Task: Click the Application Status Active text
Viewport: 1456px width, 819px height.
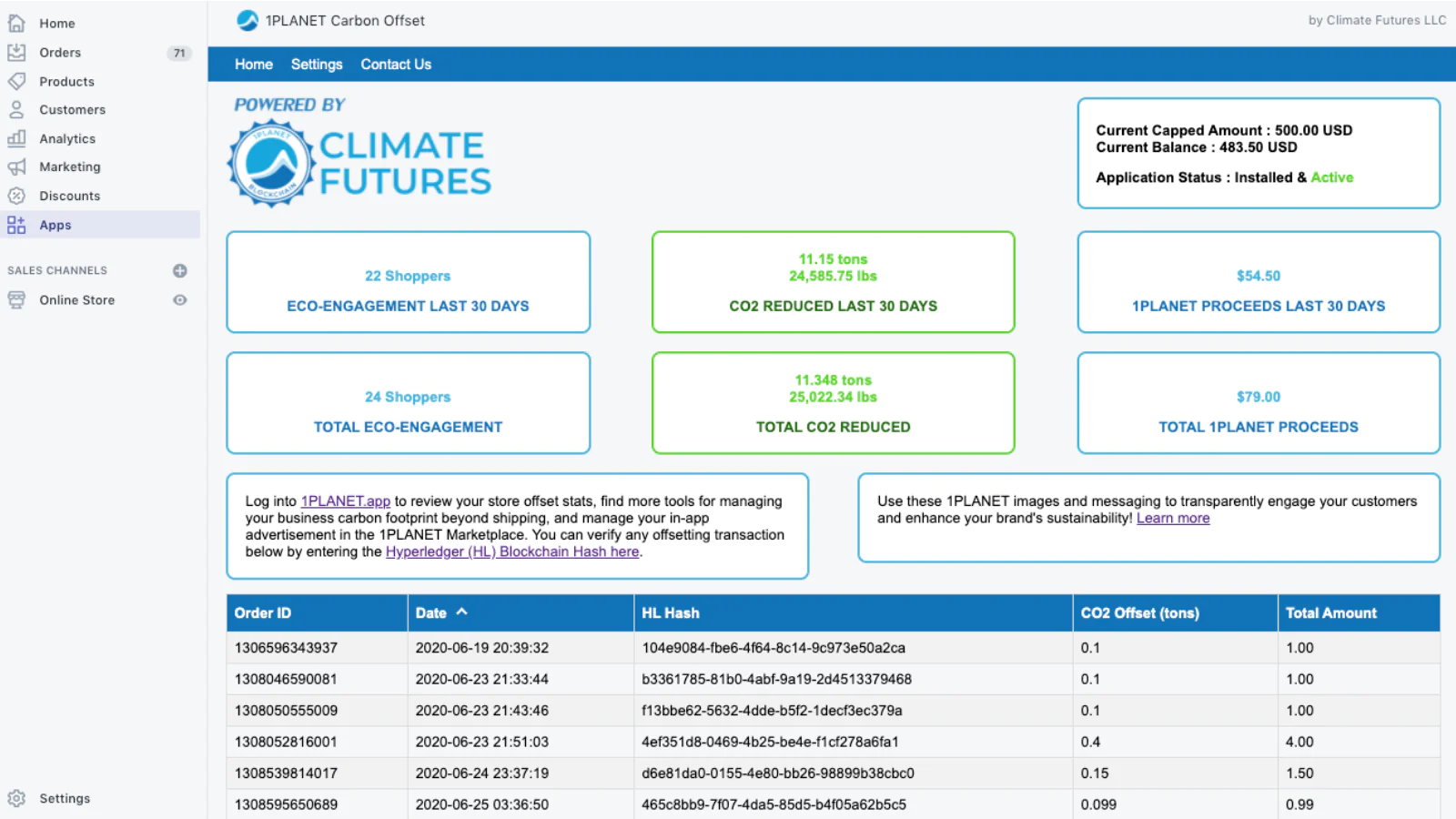Action: point(1224,177)
